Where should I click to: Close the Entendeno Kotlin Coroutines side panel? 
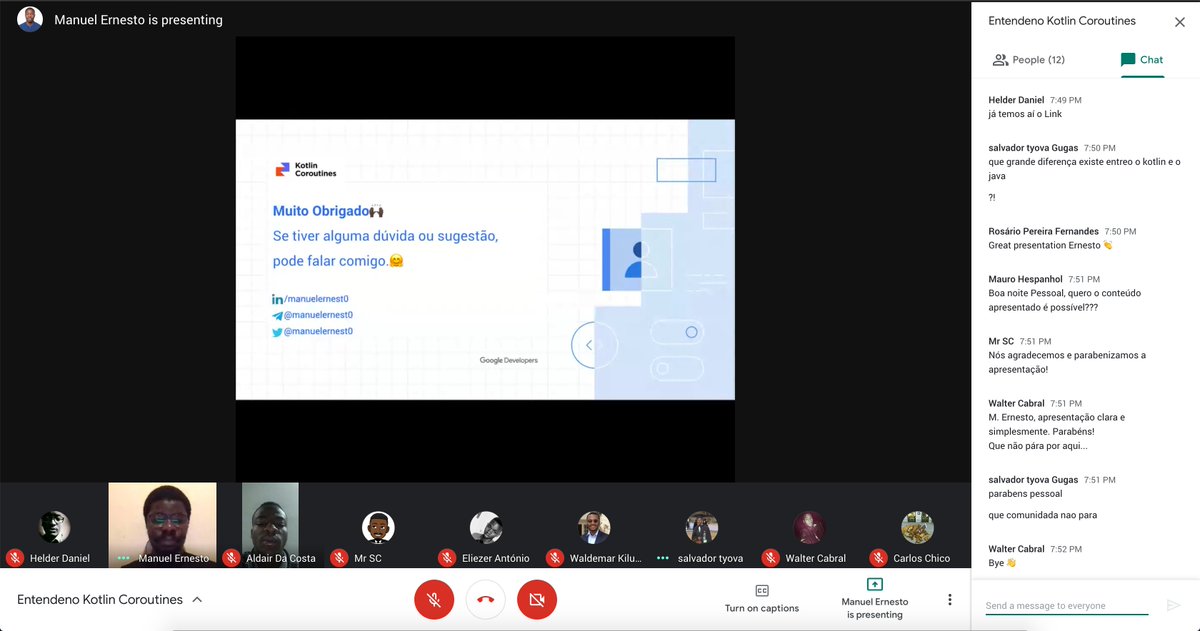pyautogui.click(x=1180, y=21)
